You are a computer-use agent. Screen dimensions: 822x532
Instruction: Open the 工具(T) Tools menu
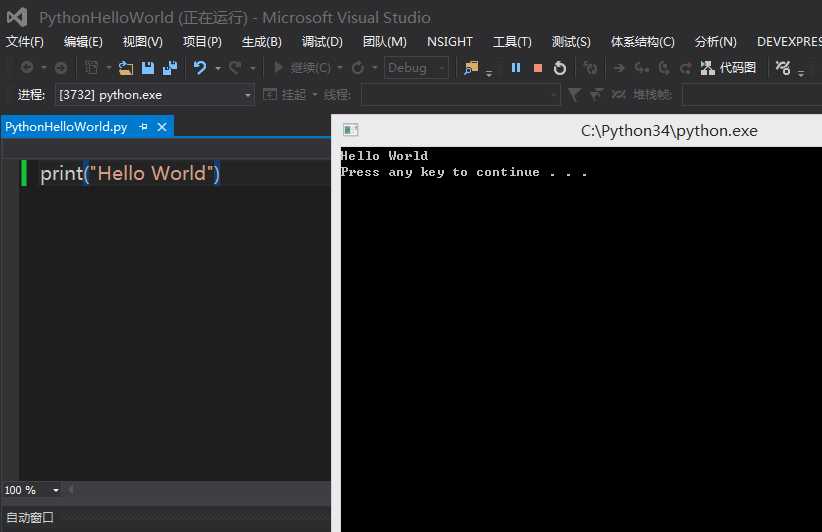click(512, 41)
